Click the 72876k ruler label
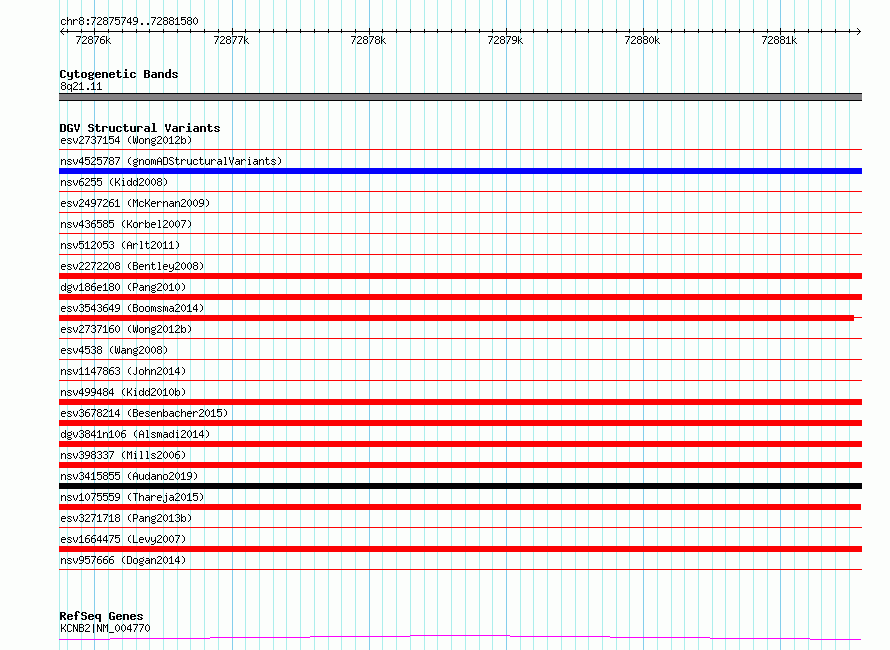The height and width of the screenshot is (650, 890). click(x=93, y=40)
